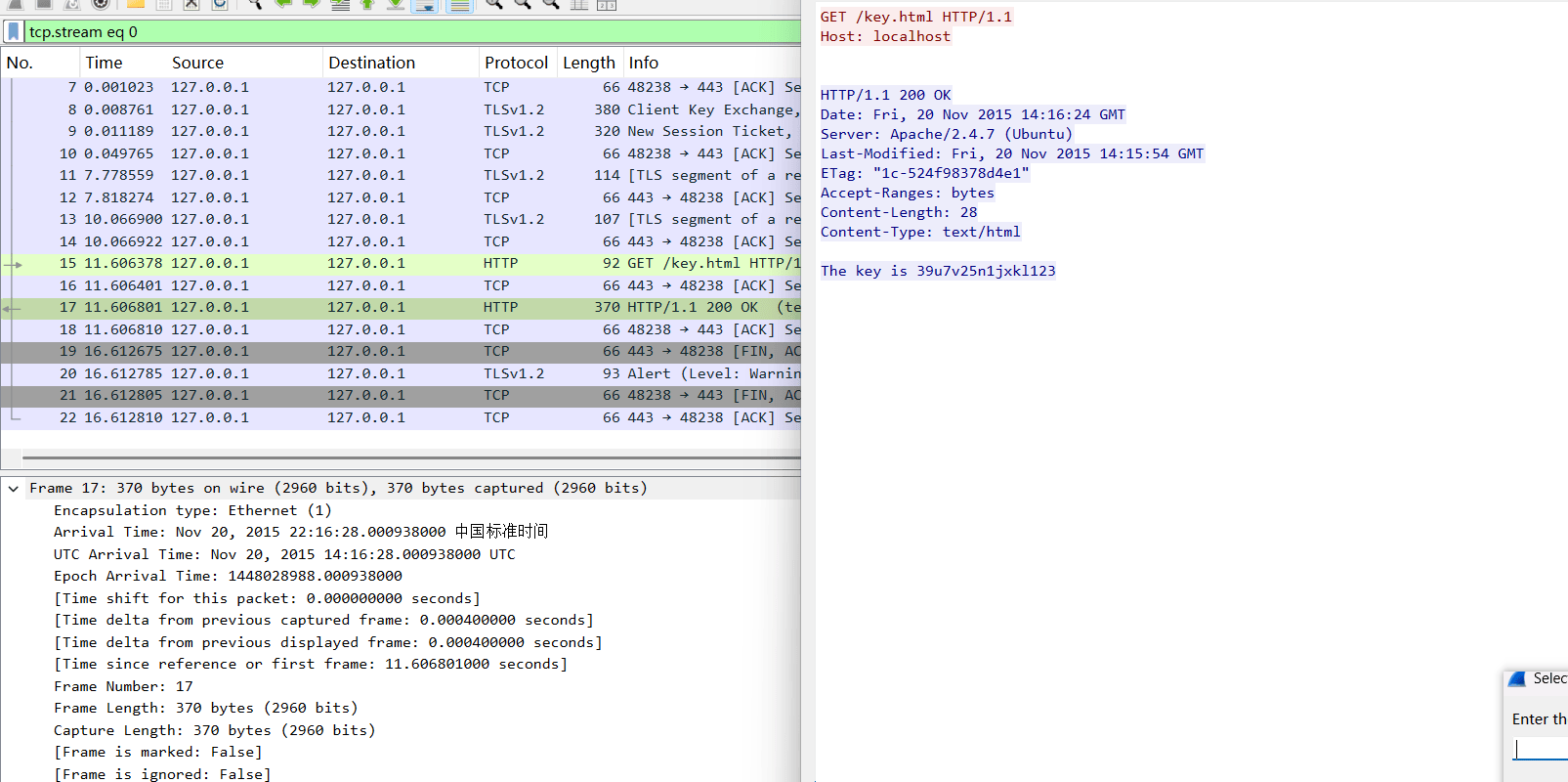The height and width of the screenshot is (782, 1568).
Task: Sort packets by Time column header
Action: pyautogui.click(x=104, y=63)
